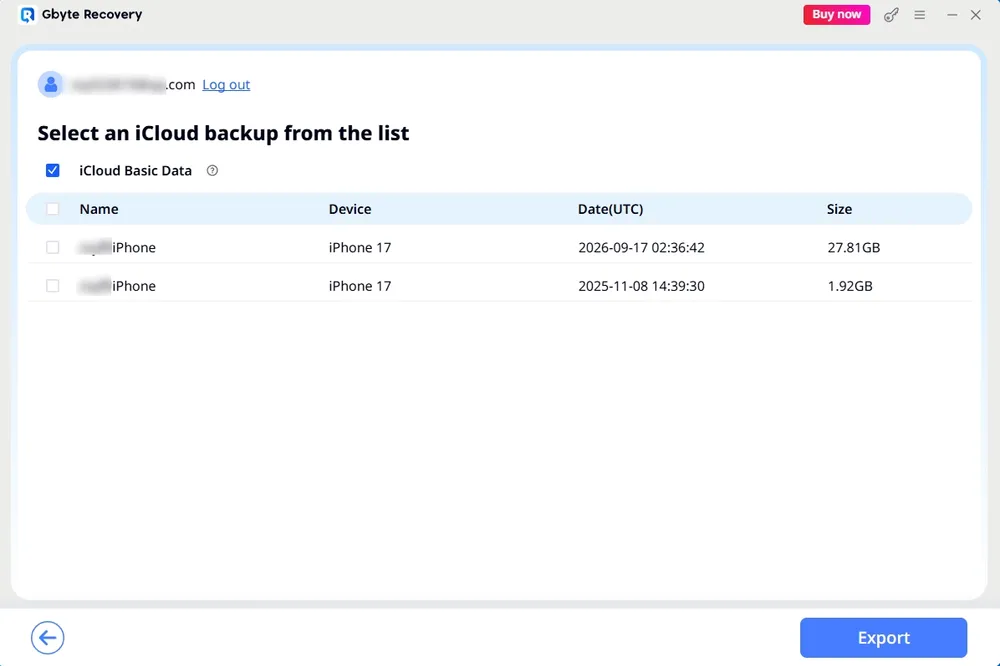Go back with the arrow button
This screenshot has width=1000, height=666.
(x=48, y=637)
